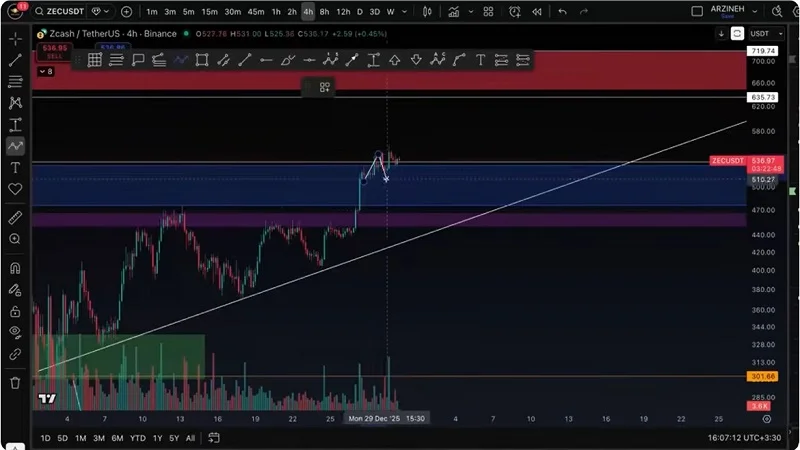Set date range to YTD
The image size is (800, 450).
pos(138,438)
